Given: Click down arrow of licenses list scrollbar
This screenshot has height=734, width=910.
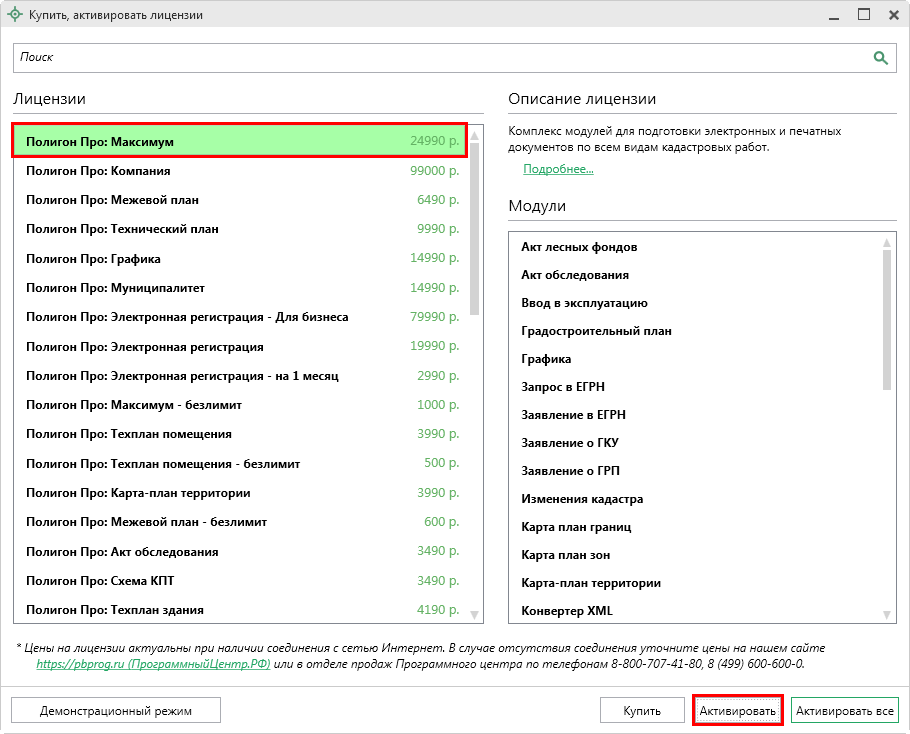Looking at the screenshot, I should pyautogui.click(x=474, y=614).
